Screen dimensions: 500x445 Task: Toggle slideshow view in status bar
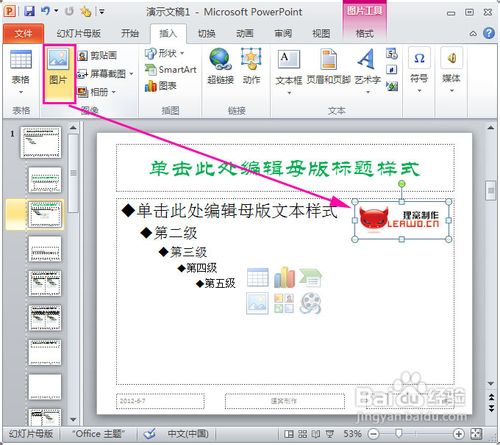tap(330, 434)
